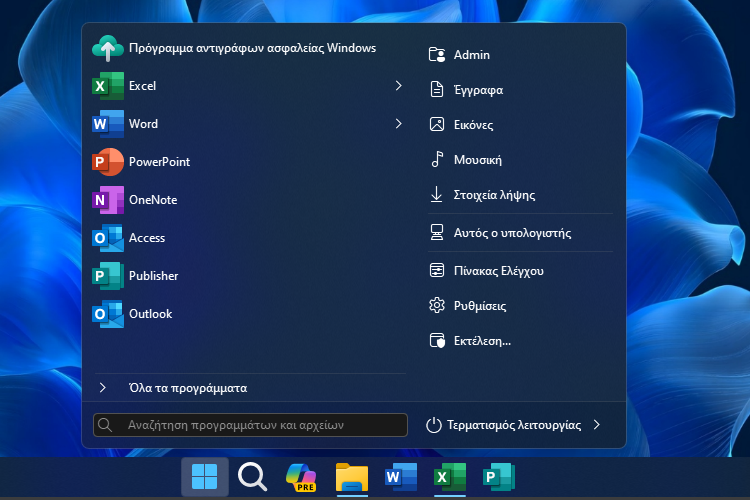Click the Έγγραφα document icon
The image size is (750, 500).
(437, 89)
